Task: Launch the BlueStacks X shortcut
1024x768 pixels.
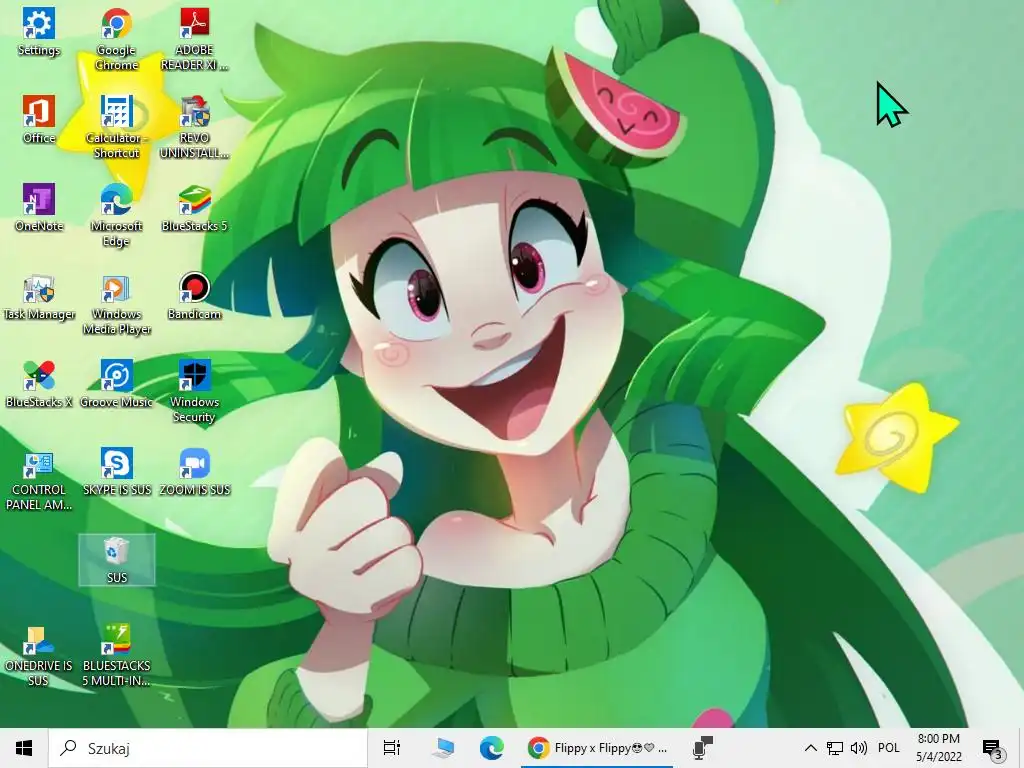Action: (39, 383)
